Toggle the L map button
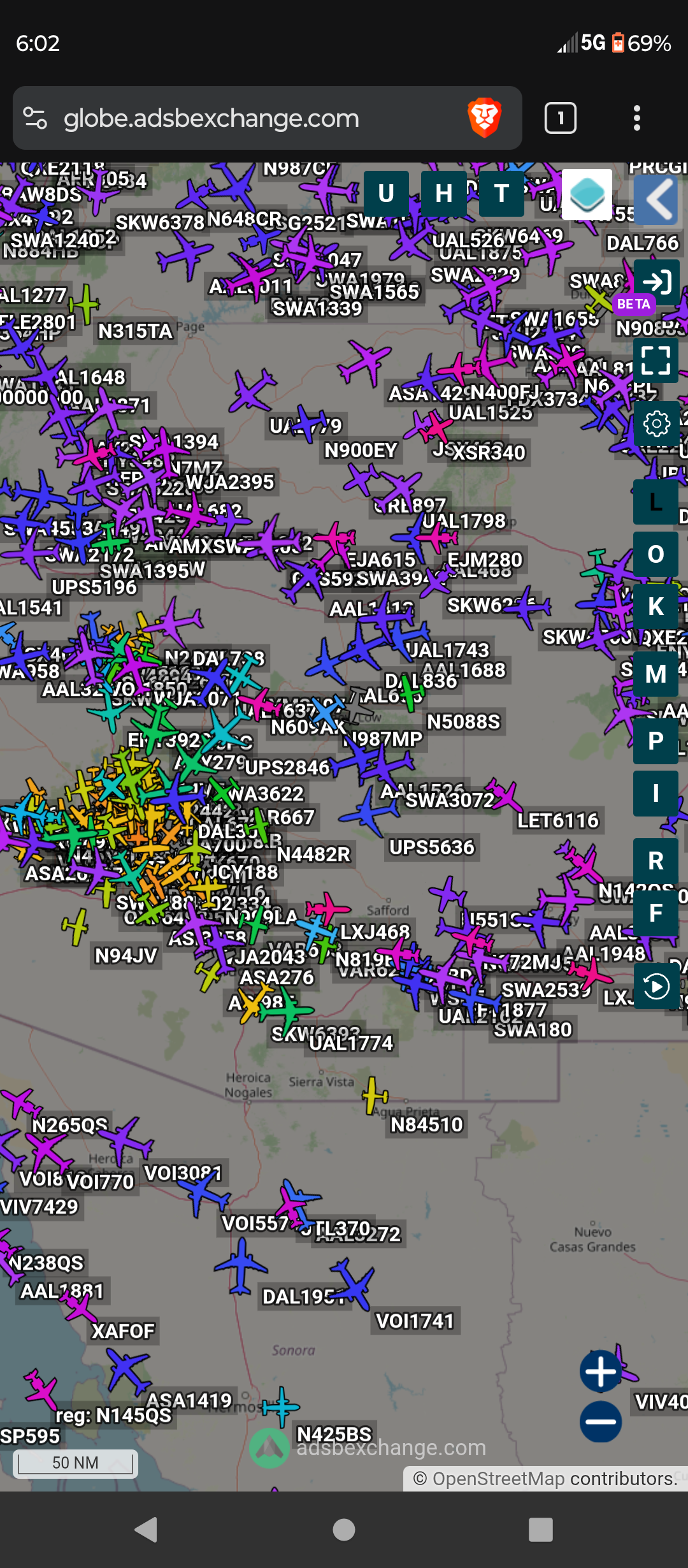 656,502
